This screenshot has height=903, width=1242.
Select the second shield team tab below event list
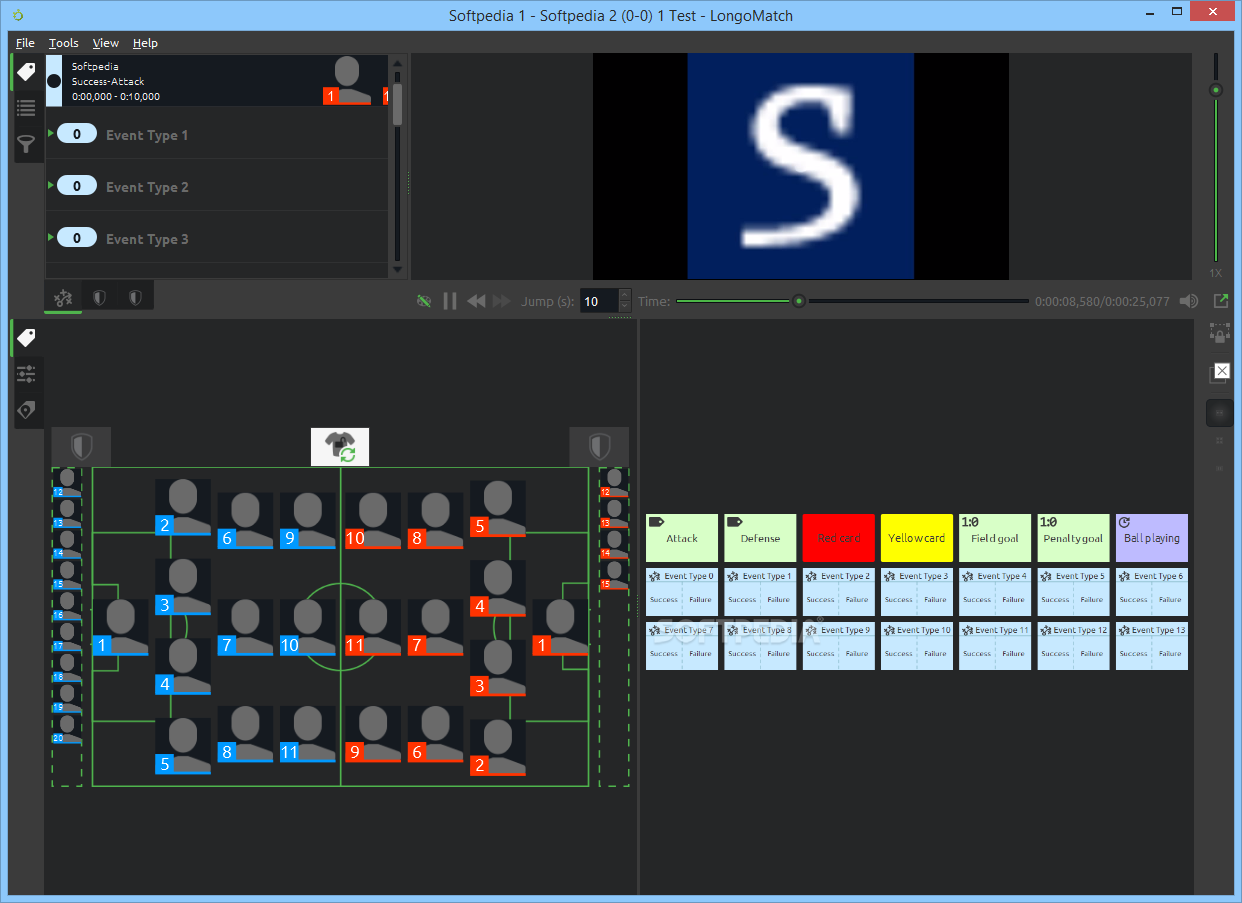coord(135,297)
